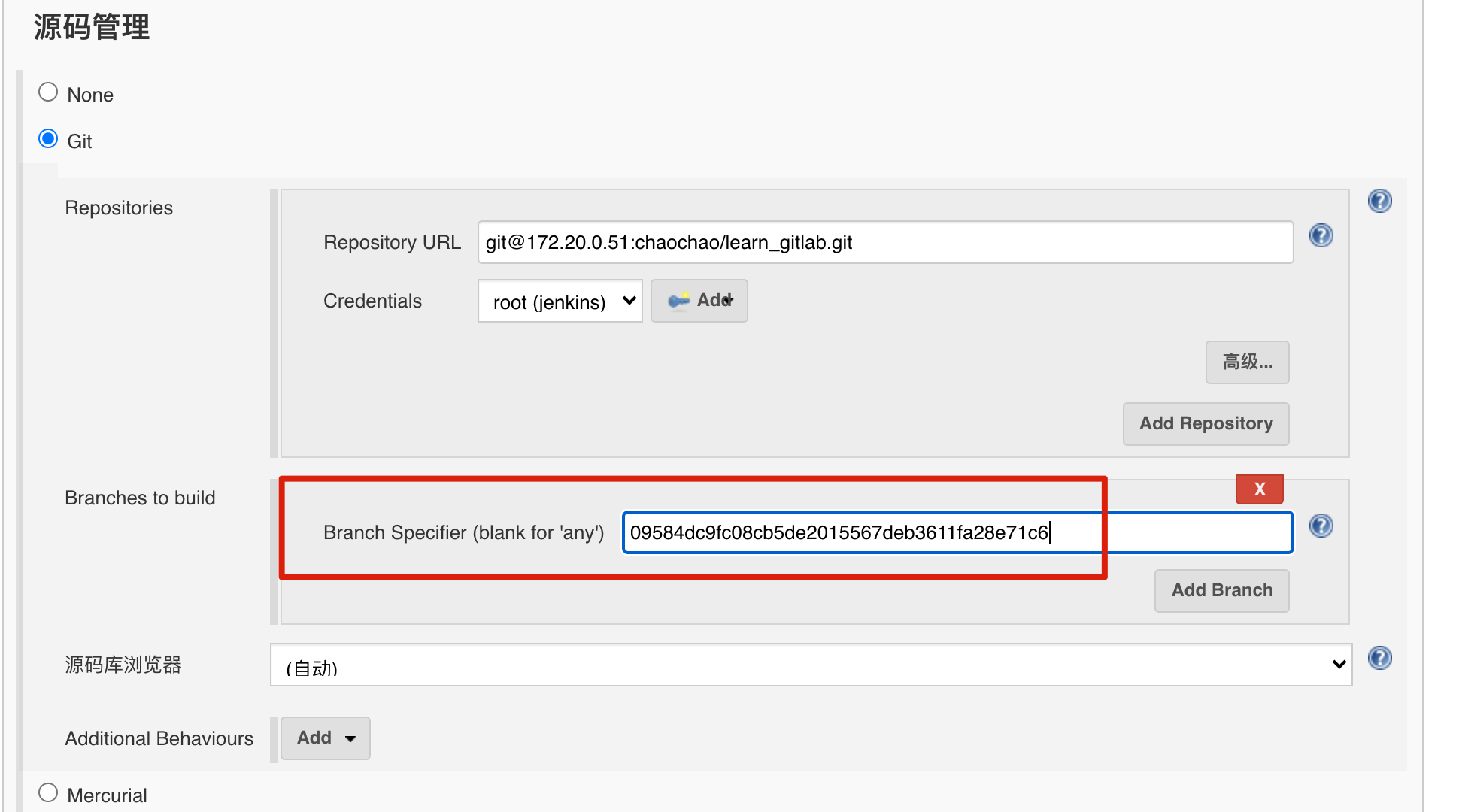Click the Repositories label
This screenshot has width=1459, height=812.
coord(119,208)
